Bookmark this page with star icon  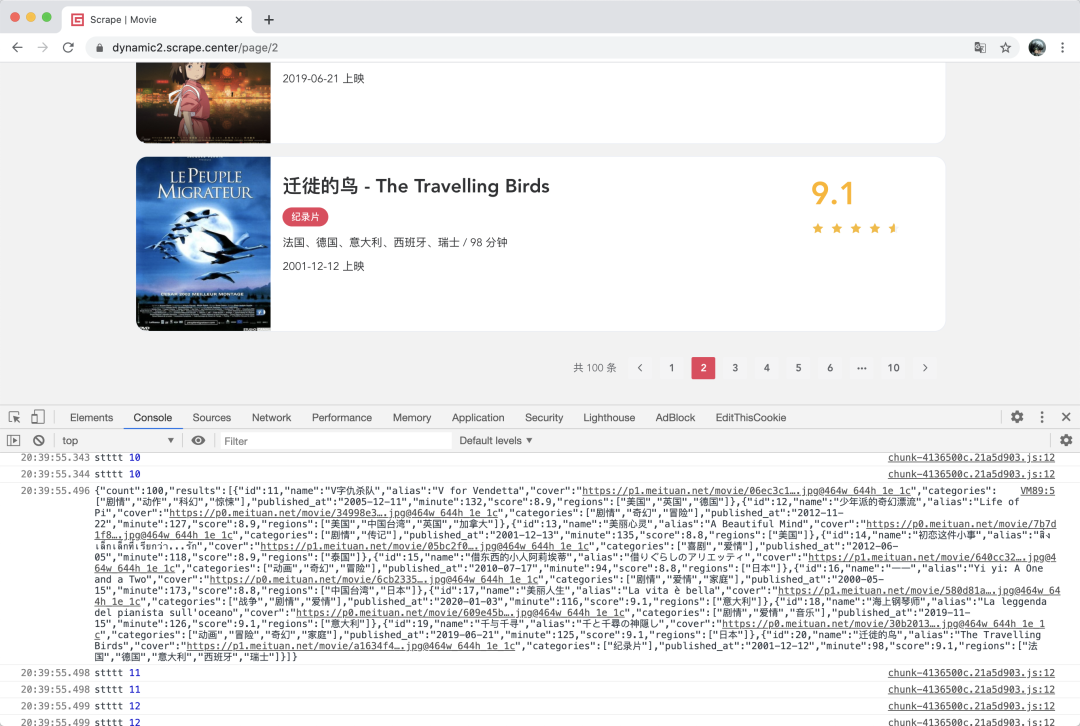pyautogui.click(x=1006, y=48)
